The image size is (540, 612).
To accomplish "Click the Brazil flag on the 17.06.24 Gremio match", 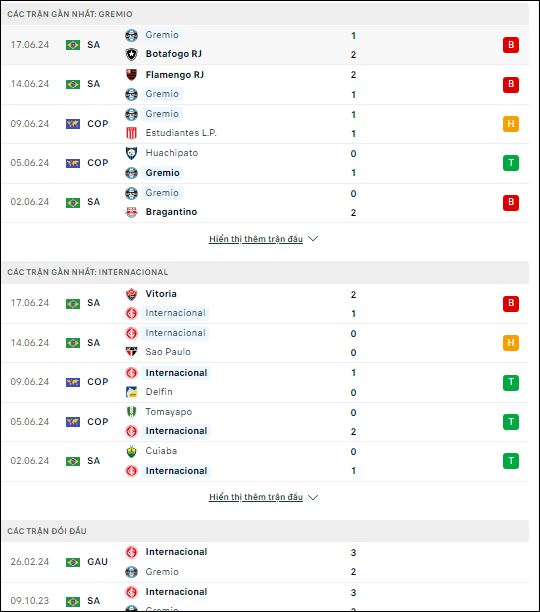I will coord(73,45).
